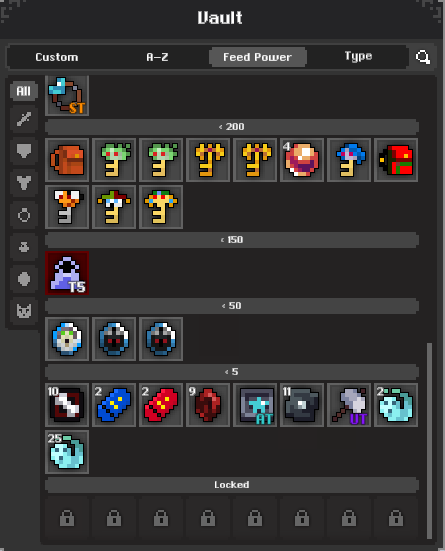
Task: Click the AT armor item
Action: click(x=255, y=405)
